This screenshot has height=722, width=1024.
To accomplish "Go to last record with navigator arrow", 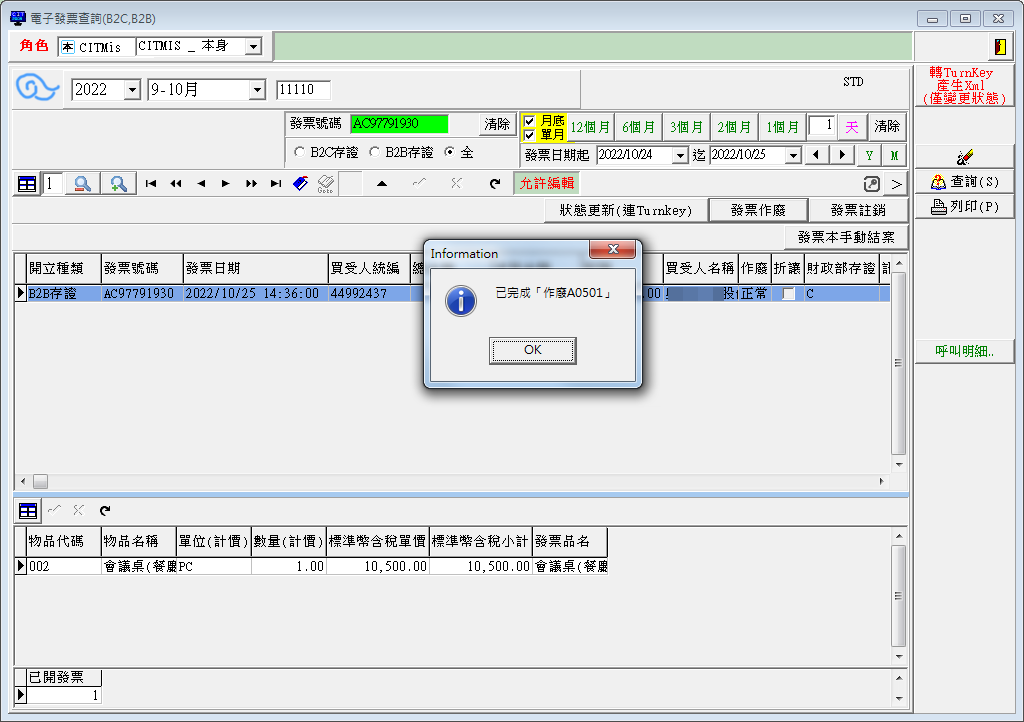I will click(x=276, y=184).
